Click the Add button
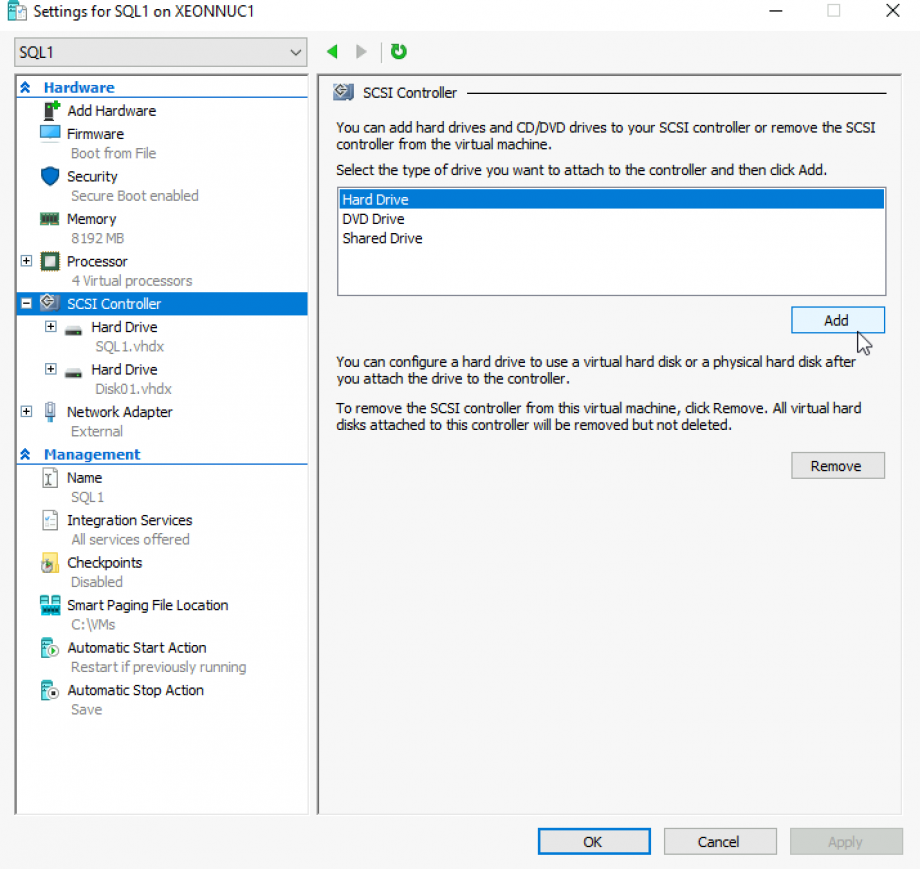Image resolution: width=920 pixels, height=869 pixels. tap(837, 320)
